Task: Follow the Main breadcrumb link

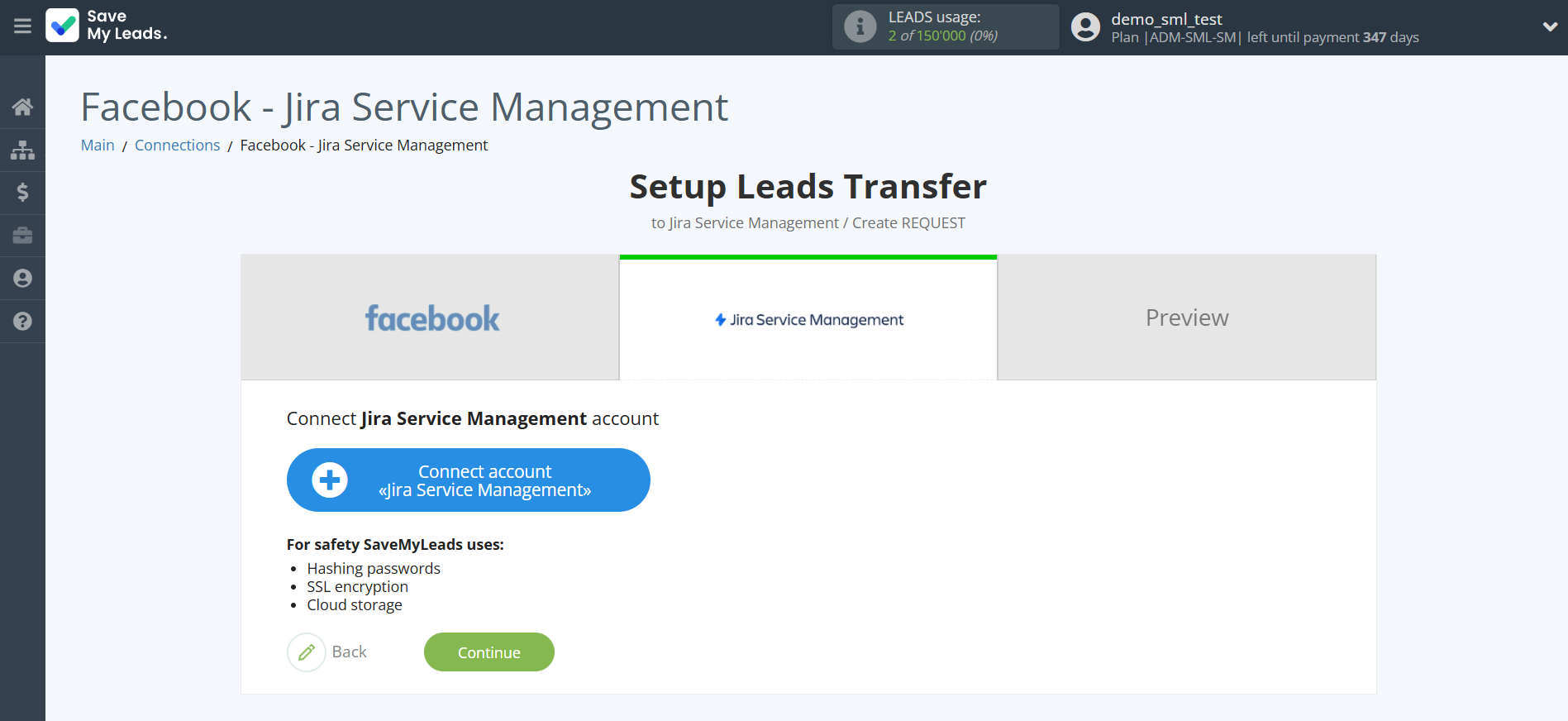Action: 98,146
